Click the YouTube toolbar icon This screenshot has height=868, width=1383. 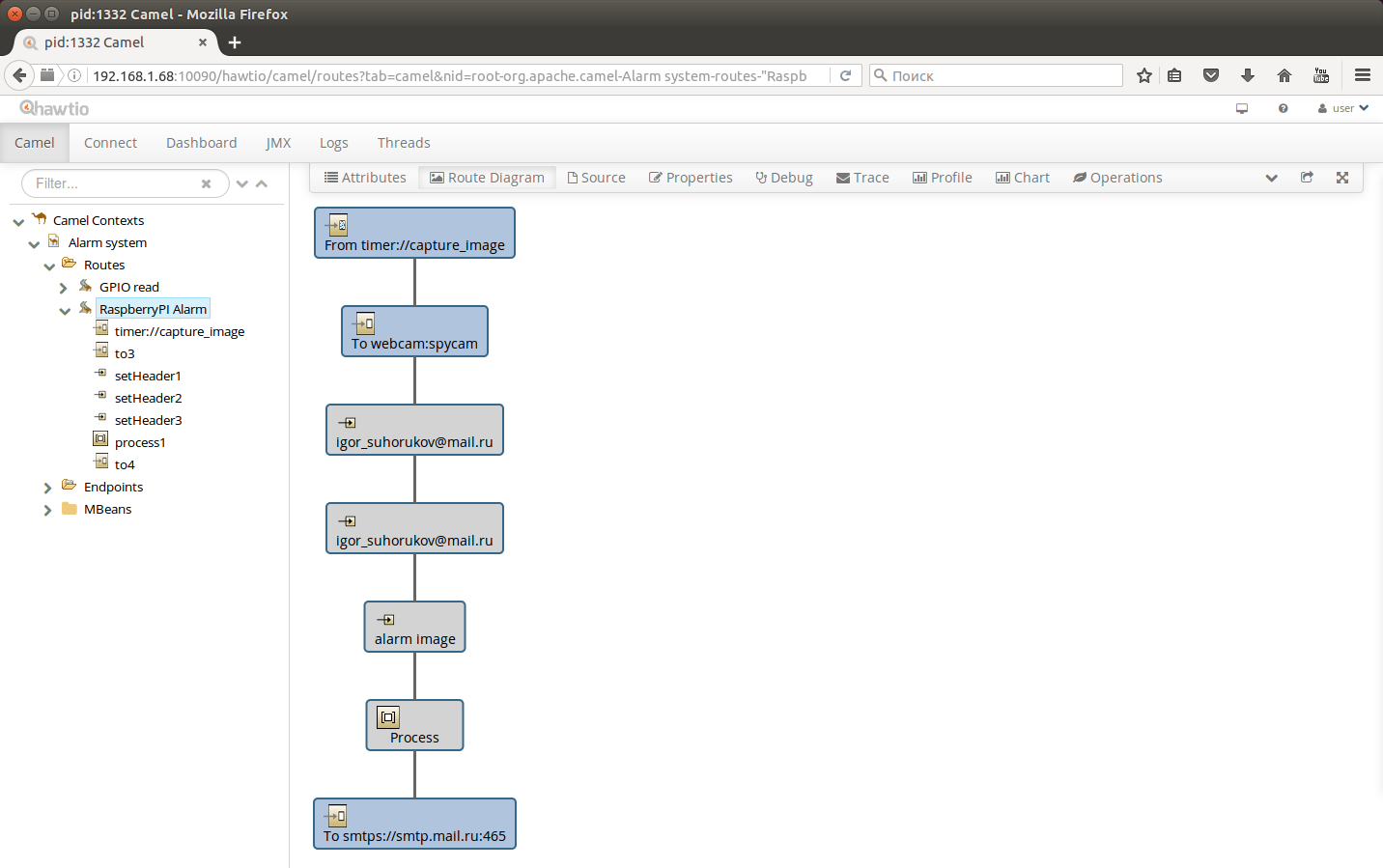pyautogui.click(x=1321, y=75)
